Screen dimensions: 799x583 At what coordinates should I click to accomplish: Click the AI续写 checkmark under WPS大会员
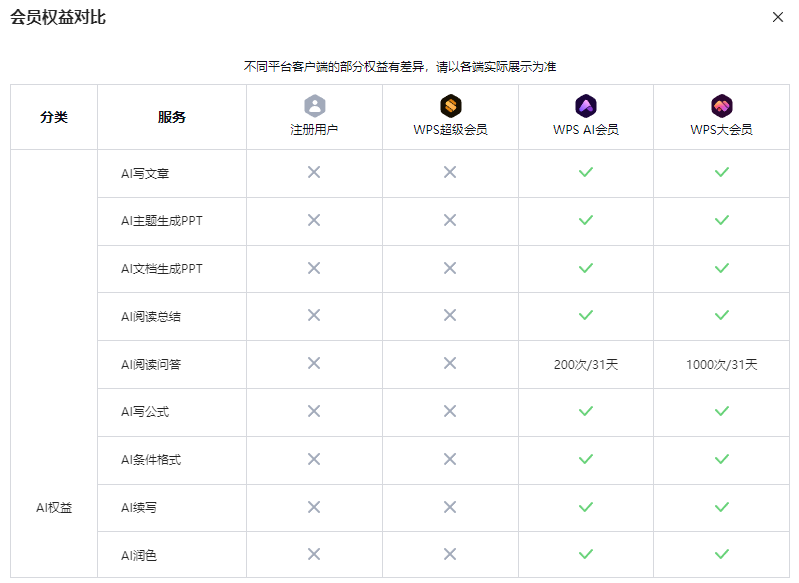(721, 507)
